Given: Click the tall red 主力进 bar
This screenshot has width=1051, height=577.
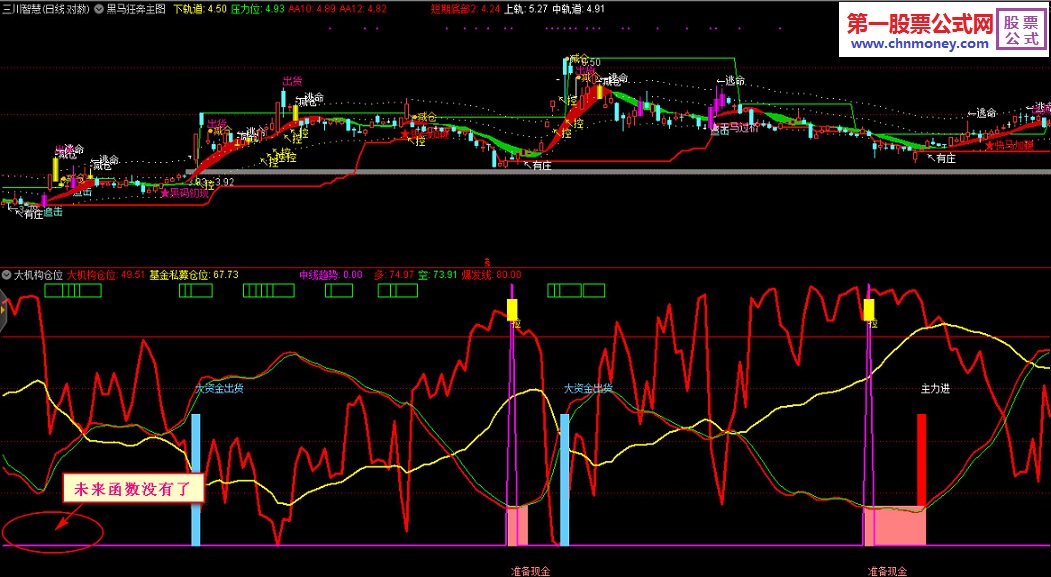Looking at the screenshot, I should [x=922, y=460].
